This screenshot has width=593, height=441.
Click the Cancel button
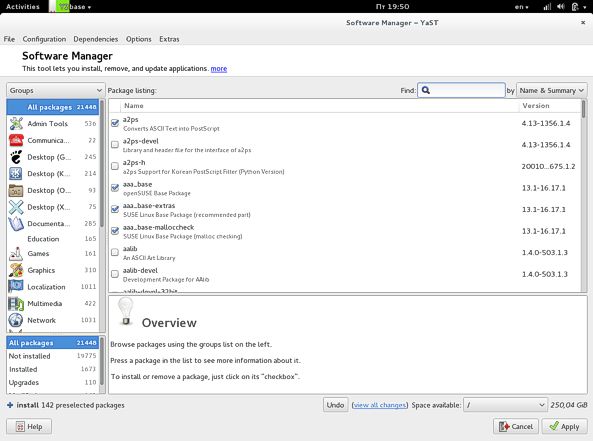516,426
